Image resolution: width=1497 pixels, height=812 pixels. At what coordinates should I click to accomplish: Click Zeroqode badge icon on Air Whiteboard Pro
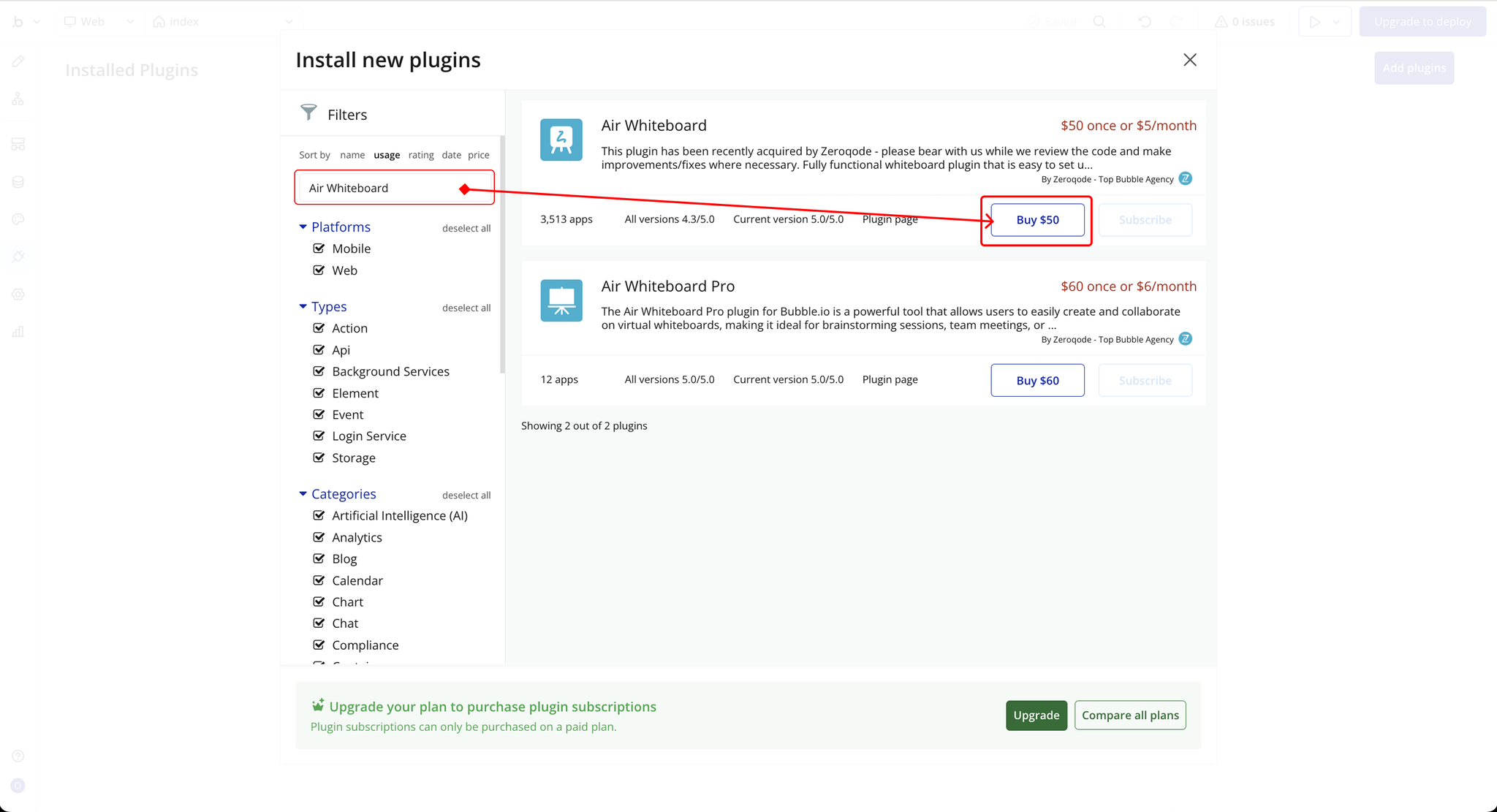(x=1185, y=339)
